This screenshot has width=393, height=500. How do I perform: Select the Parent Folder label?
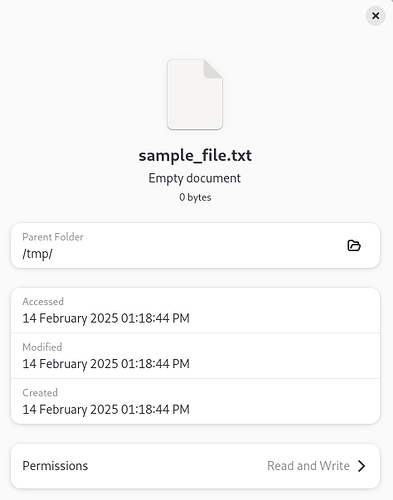[x=53, y=237]
